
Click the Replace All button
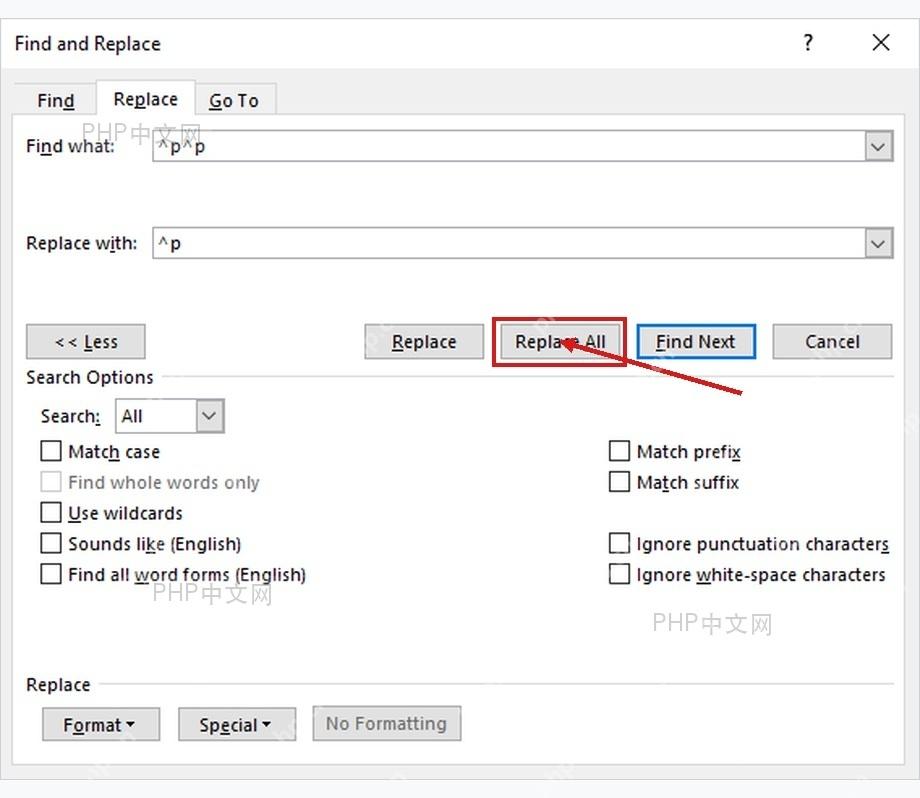point(560,341)
